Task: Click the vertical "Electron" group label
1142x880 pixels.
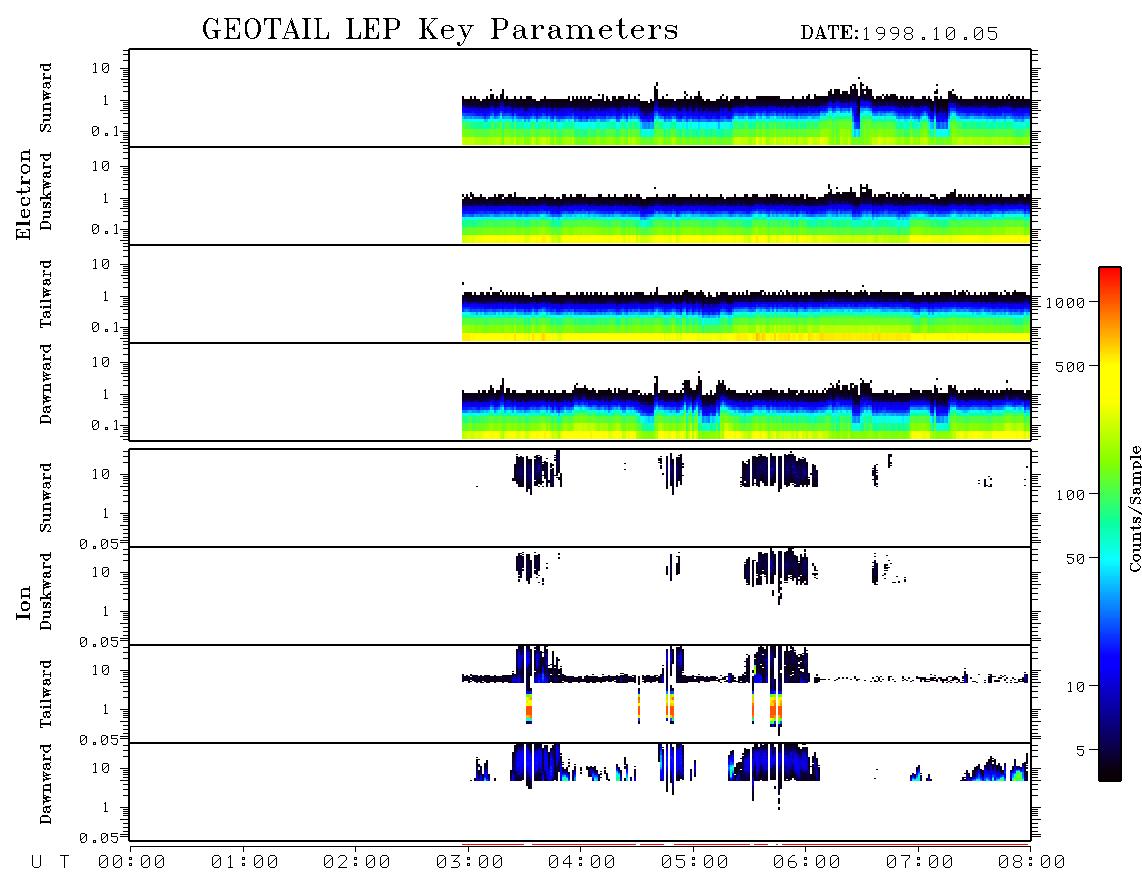Action: 24,194
